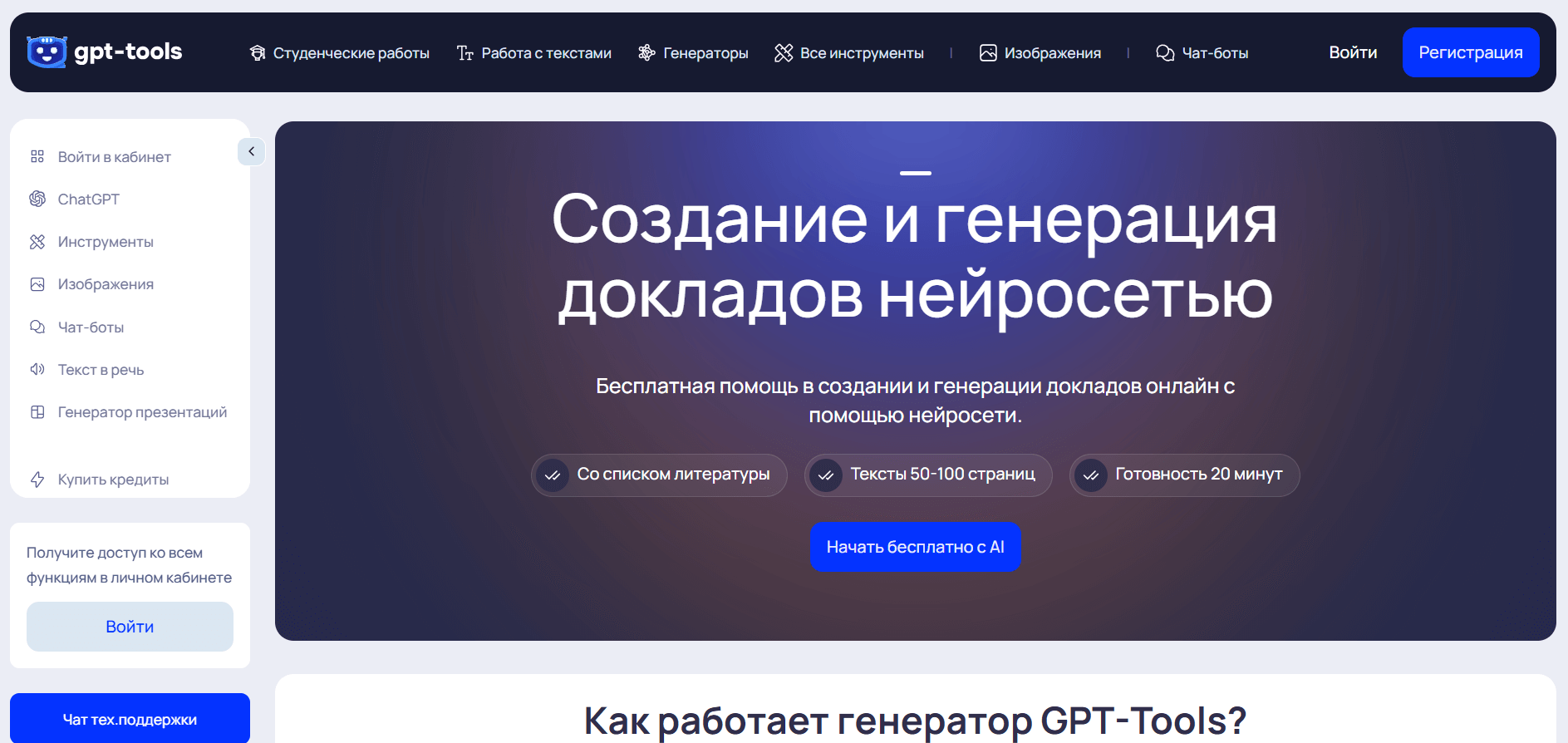Image resolution: width=1568 pixels, height=743 pixels.
Task: Open Чат тех.поддержки support chat
Action: pyautogui.click(x=130, y=718)
